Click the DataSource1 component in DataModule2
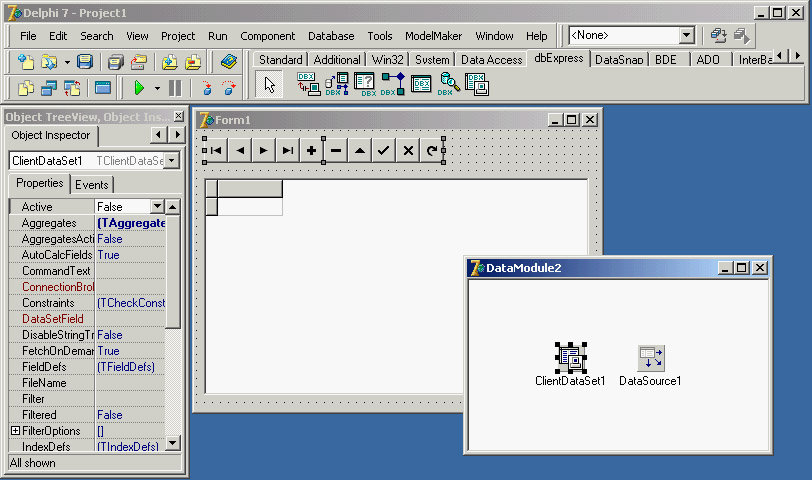 [651, 358]
